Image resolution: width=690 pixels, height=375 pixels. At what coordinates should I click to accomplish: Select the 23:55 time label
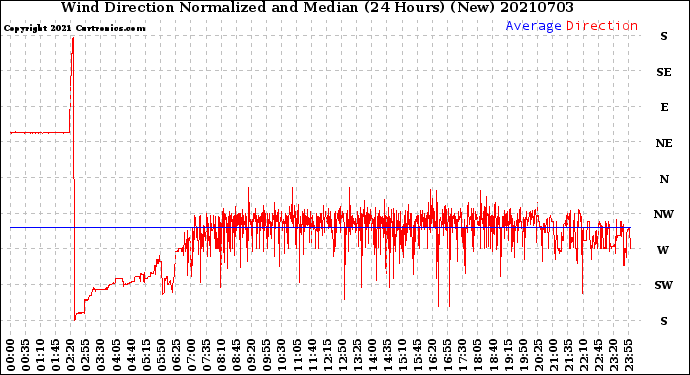coord(628,356)
